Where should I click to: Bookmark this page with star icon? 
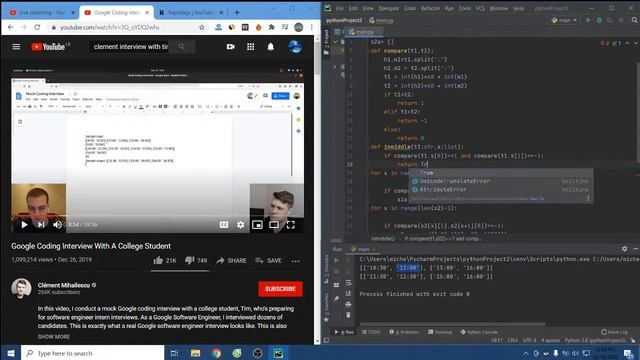[x=202, y=27]
